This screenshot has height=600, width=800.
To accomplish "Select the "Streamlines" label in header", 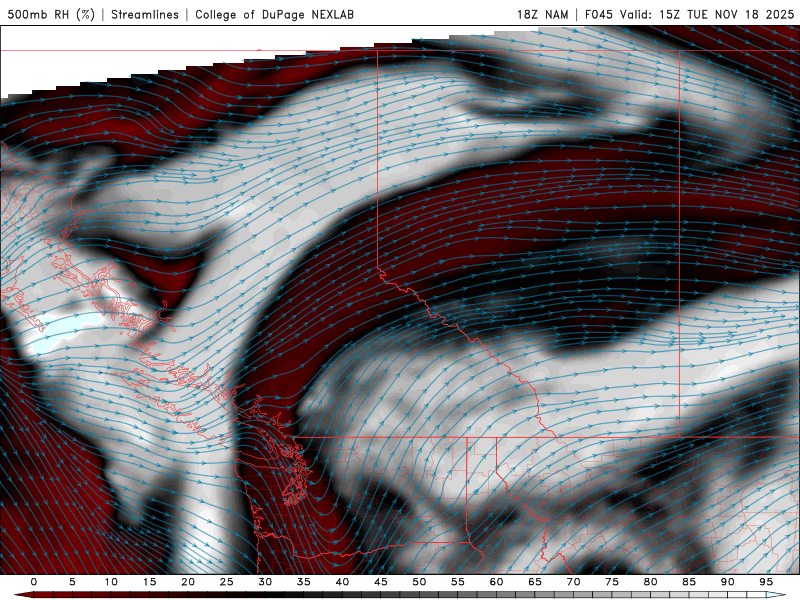I will tap(145, 14).
